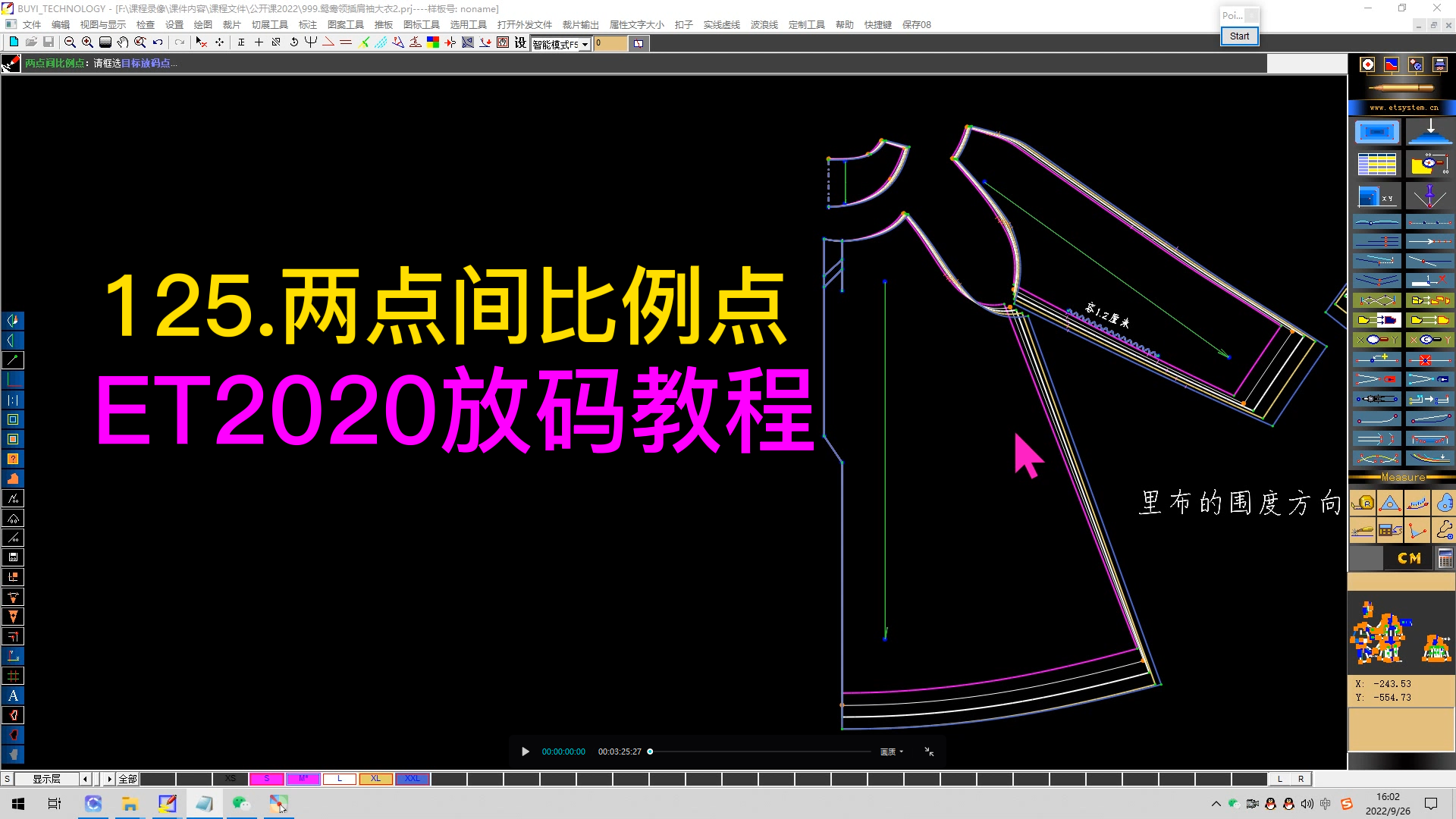
Task: Click the left arrow next to 显示层
Action: [85, 779]
